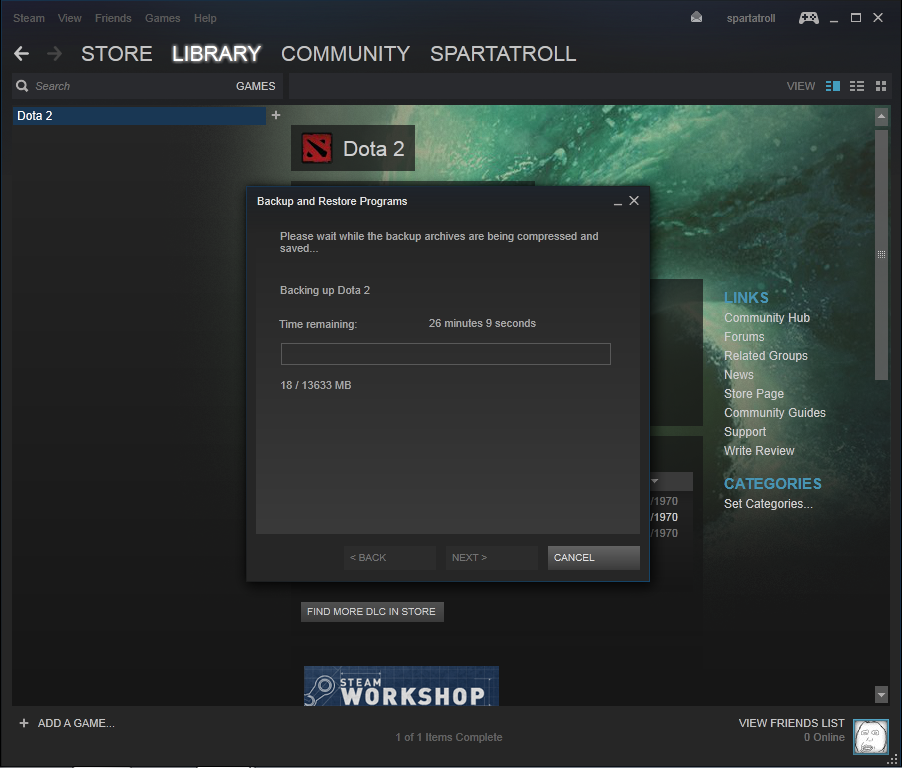Open the Community Hub link

pyautogui.click(x=766, y=318)
